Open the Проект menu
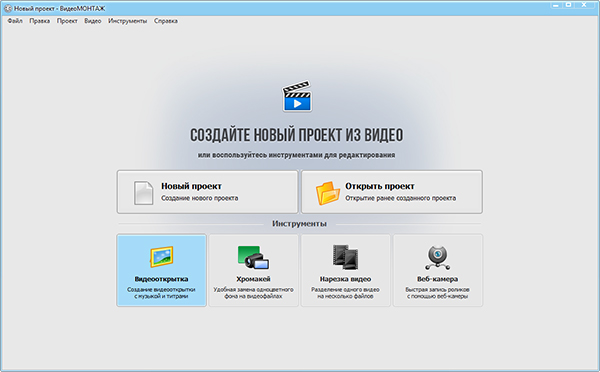This screenshot has height=372, width=600. tap(67, 21)
